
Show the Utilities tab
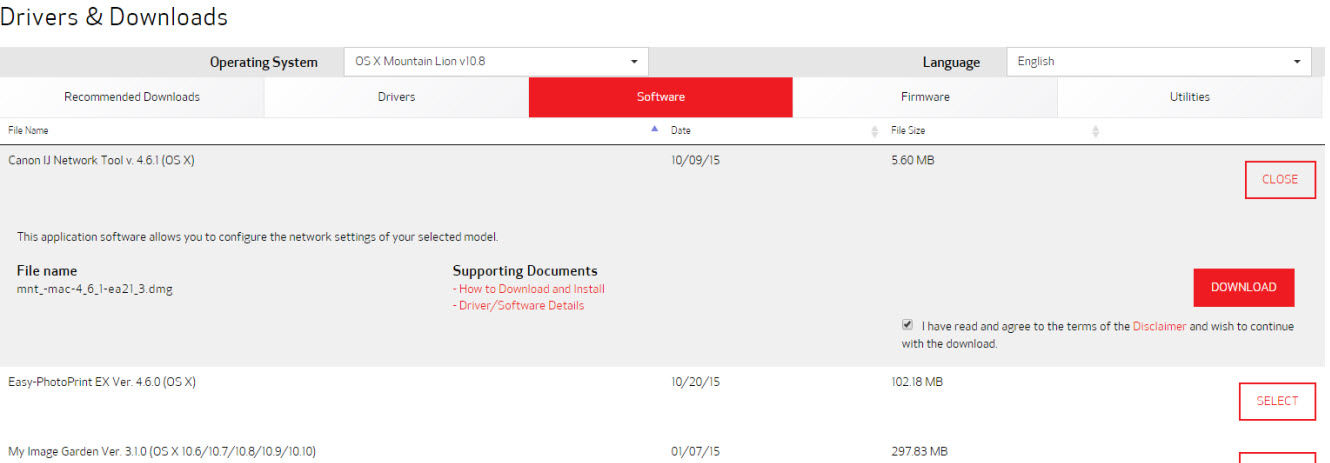(x=1189, y=97)
